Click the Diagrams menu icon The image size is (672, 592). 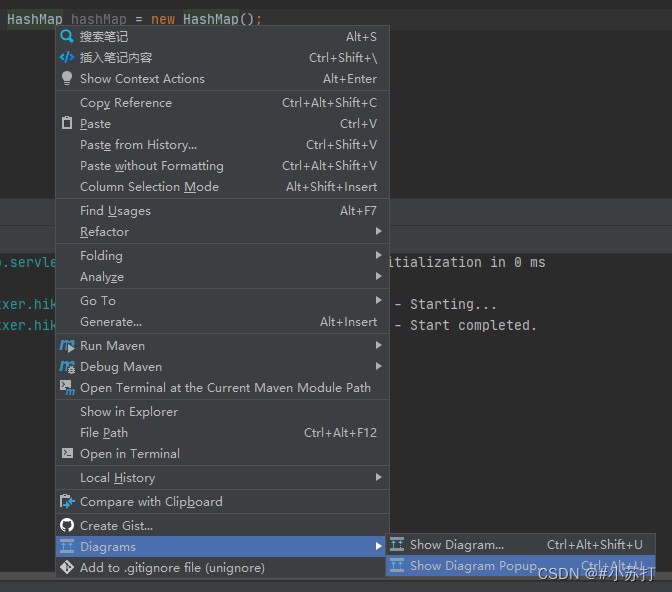[x=67, y=546]
